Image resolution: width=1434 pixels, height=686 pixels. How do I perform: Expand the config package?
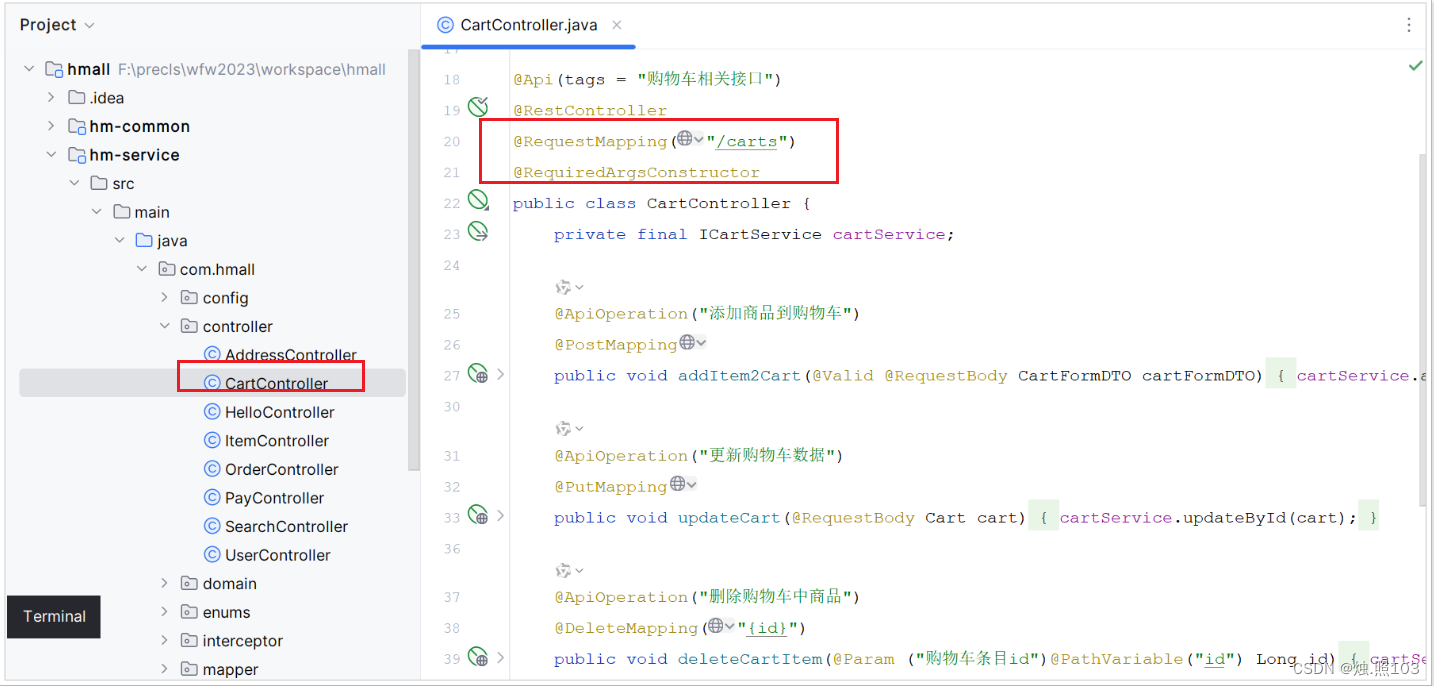tap(165, 298)
